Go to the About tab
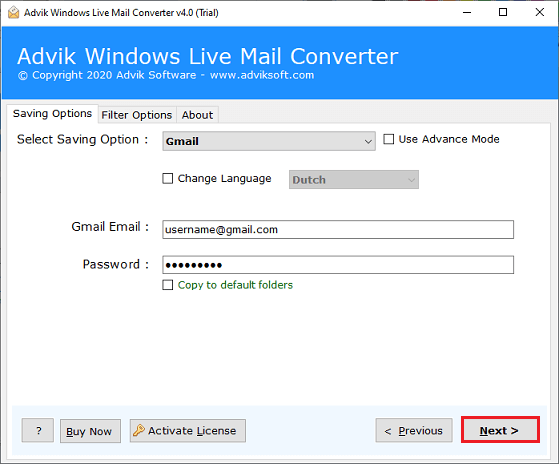Image resolution: width=559 pixels, height=464 pixels. click(x=198, y=115)
